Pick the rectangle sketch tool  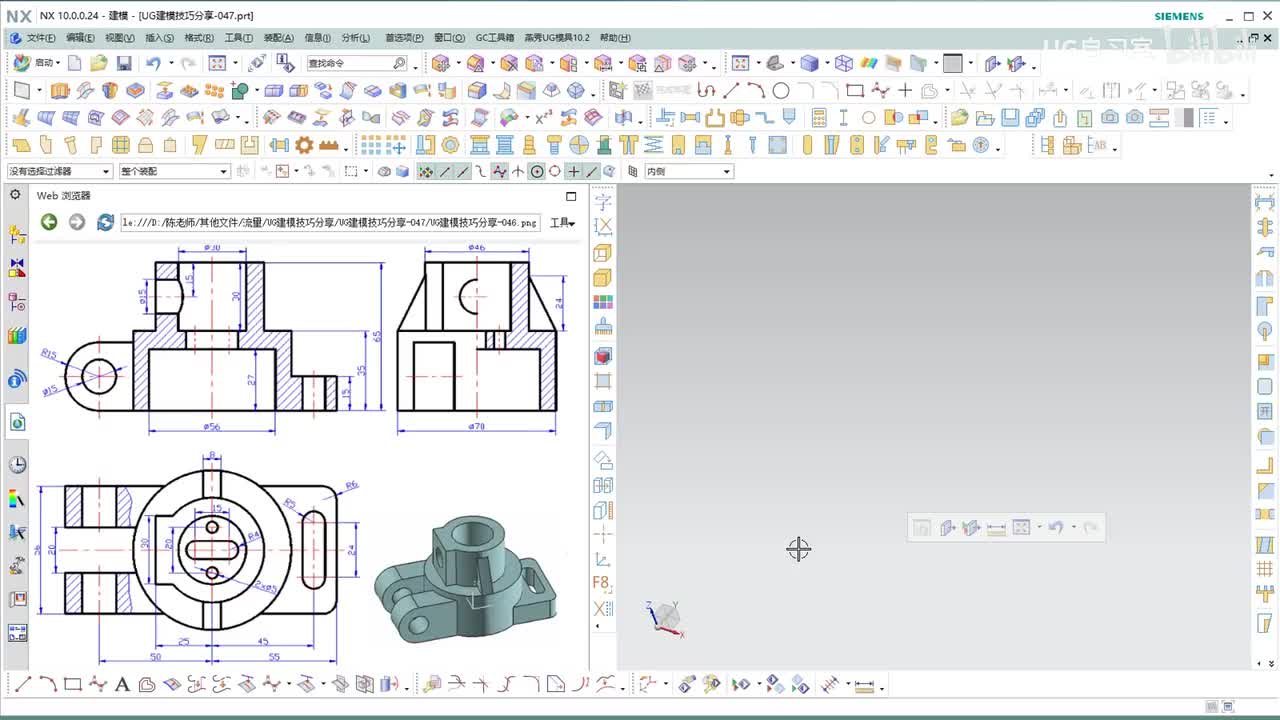pos(855,90)
